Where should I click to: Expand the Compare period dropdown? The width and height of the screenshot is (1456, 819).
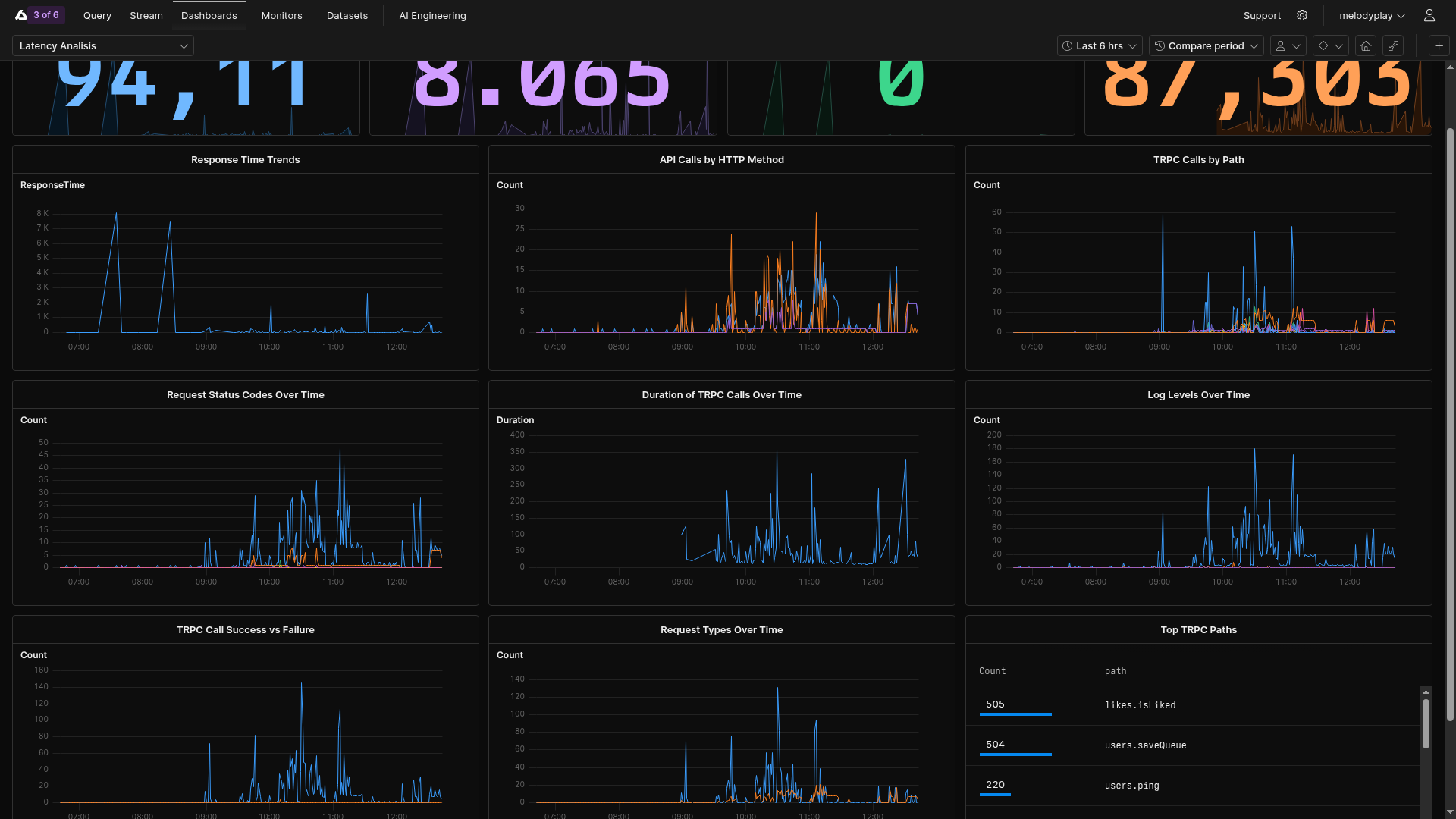[1206, 45]
